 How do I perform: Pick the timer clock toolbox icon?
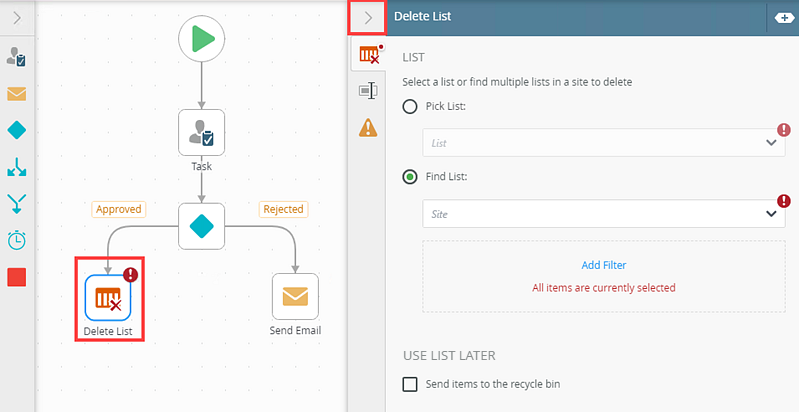(x=17, y=240)
